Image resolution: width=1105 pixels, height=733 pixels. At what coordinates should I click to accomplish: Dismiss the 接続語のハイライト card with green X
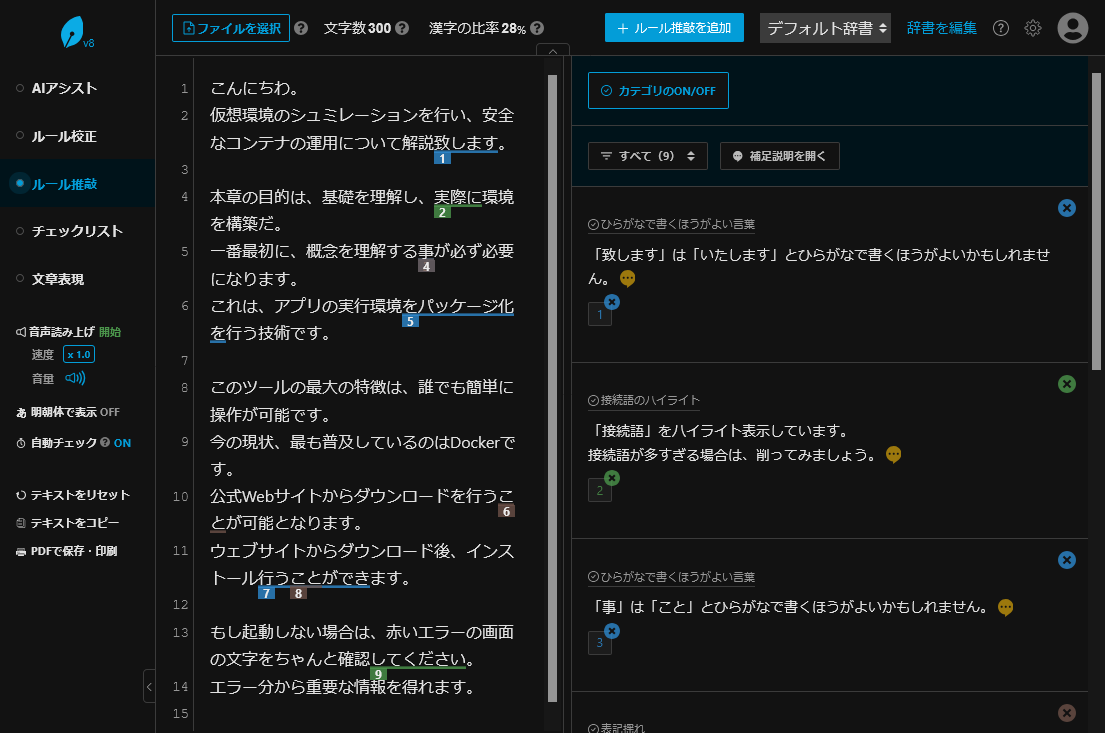(x=1067, y=384)
